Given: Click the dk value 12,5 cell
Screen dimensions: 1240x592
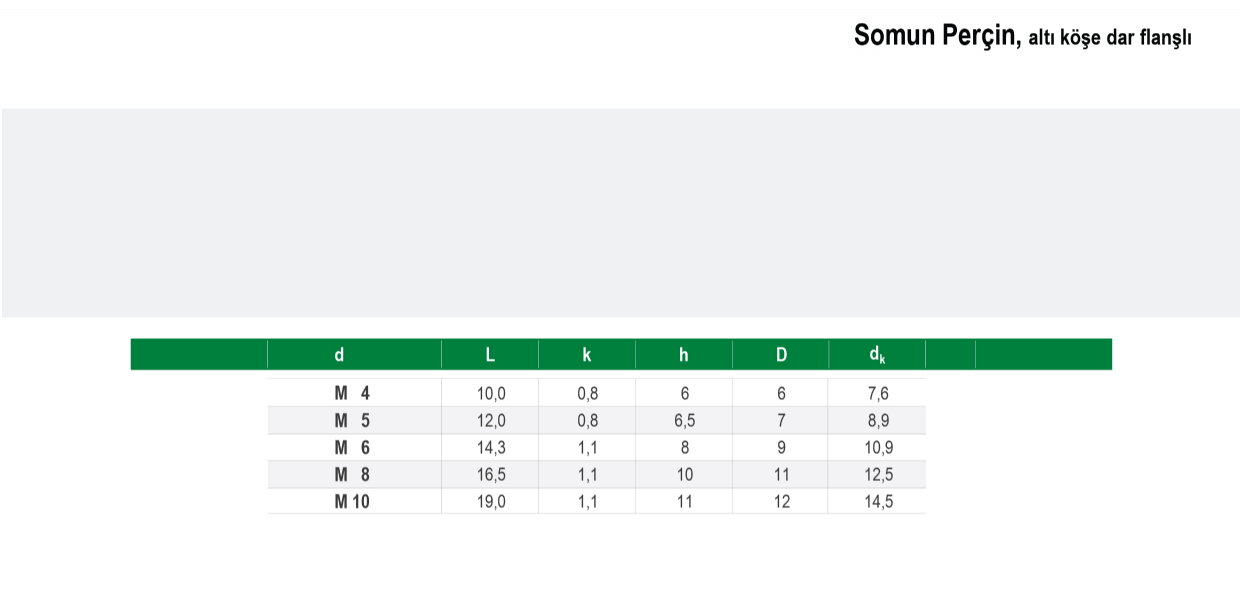Looking at the screenshot, I should [877, 475].
